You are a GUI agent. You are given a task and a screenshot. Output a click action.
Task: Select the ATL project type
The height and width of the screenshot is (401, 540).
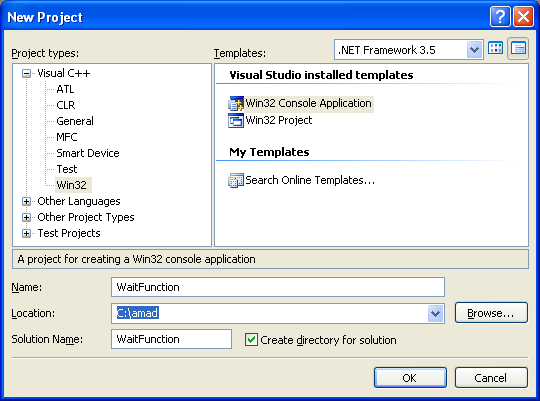(x=65, y=89)
